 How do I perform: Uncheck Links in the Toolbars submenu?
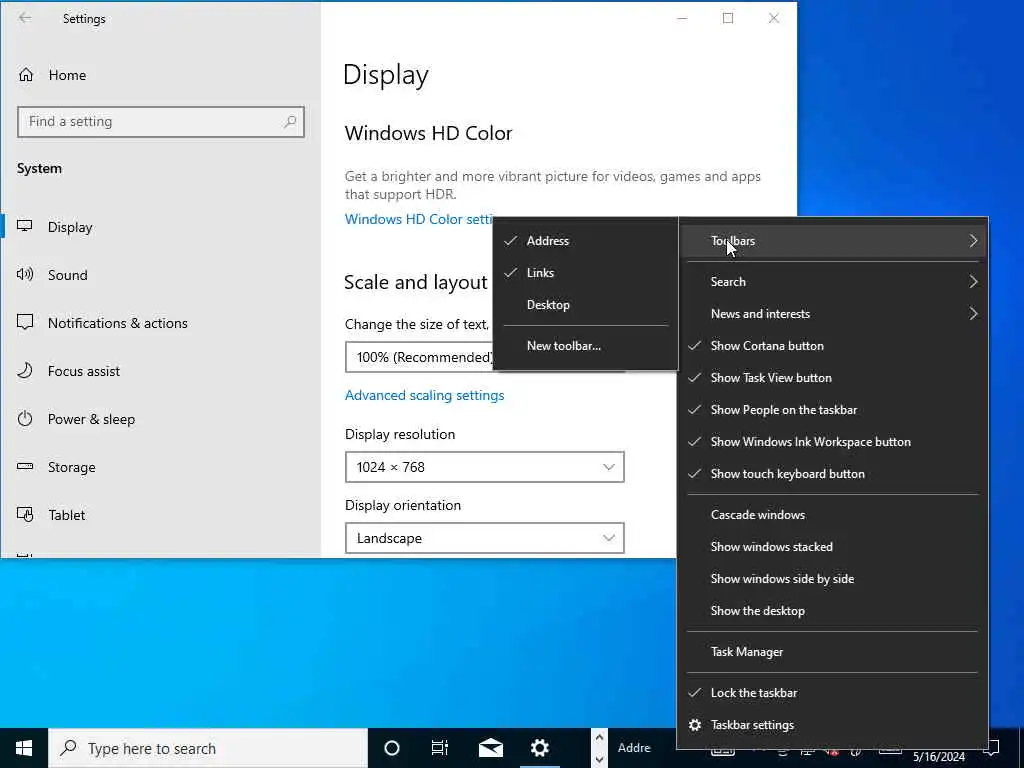(x=585, y=273)
